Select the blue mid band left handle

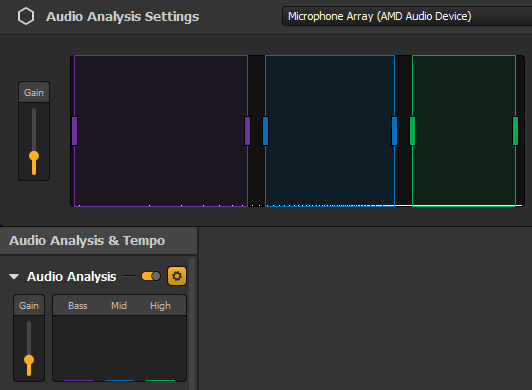click(266, 131)
